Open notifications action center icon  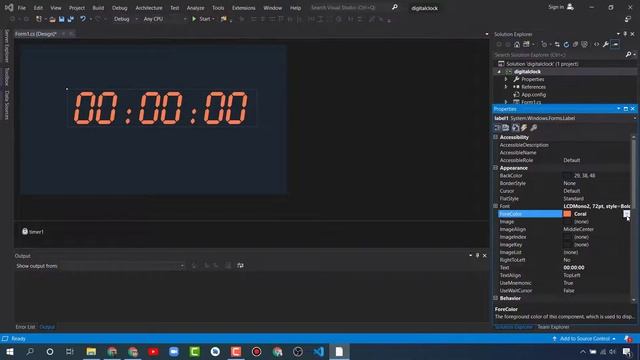click(x=627, y=352)
